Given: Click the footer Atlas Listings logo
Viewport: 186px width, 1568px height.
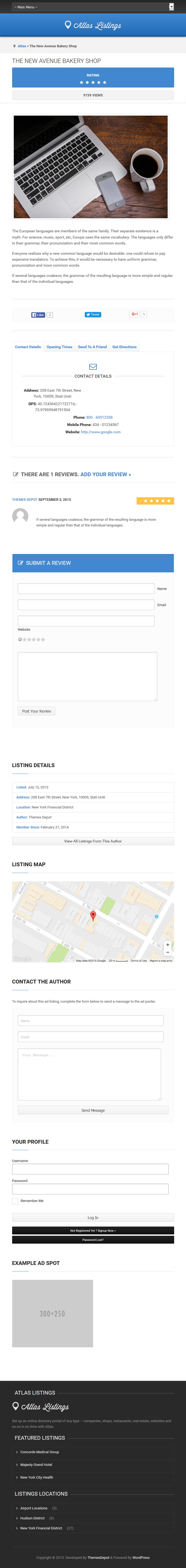Looking at the screenshot, I should point(41,1407).
